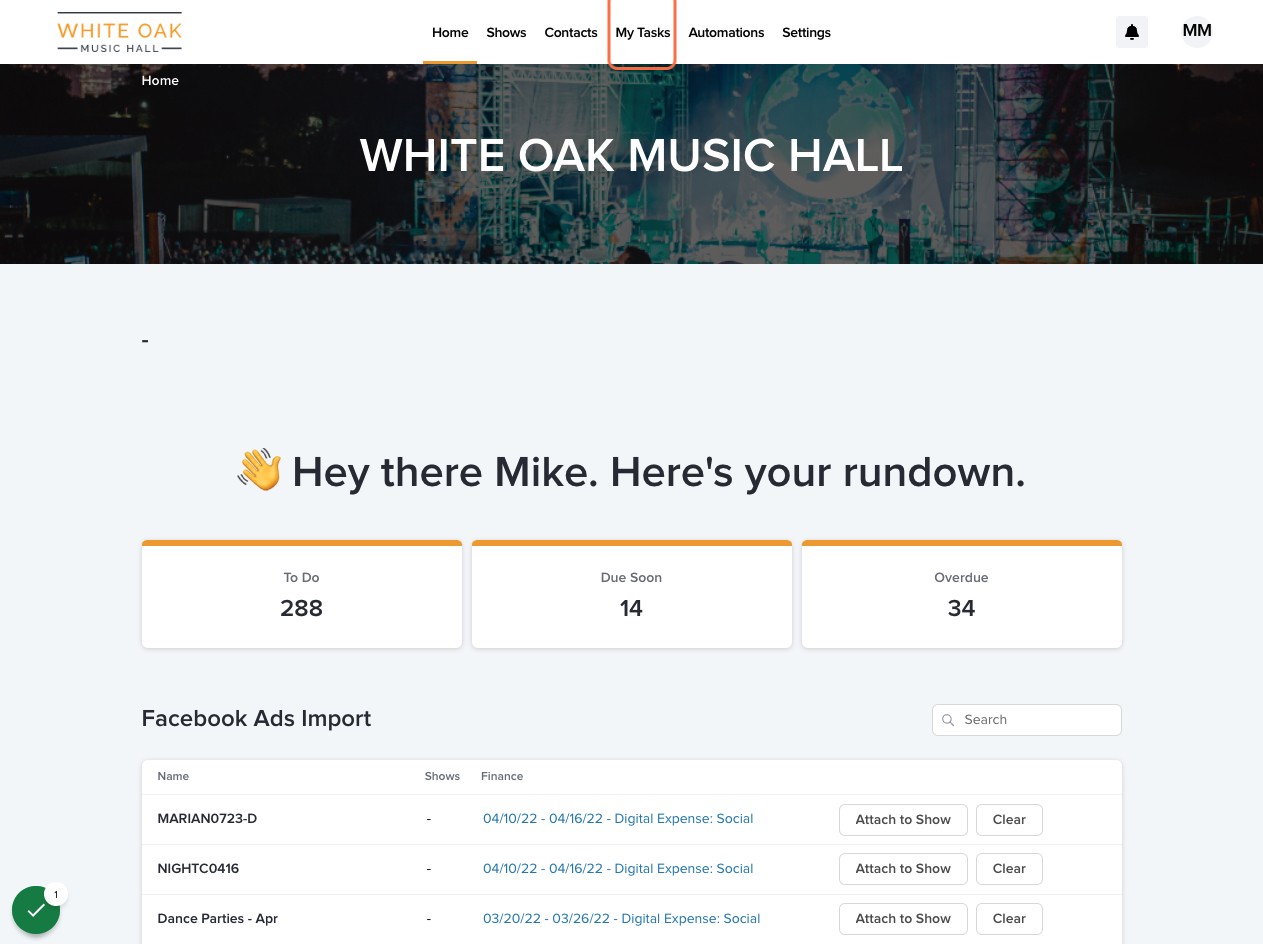Focus the Facebook Ads Import search field
This screenshot has height=944, width=1263.
pos(1027,720)
